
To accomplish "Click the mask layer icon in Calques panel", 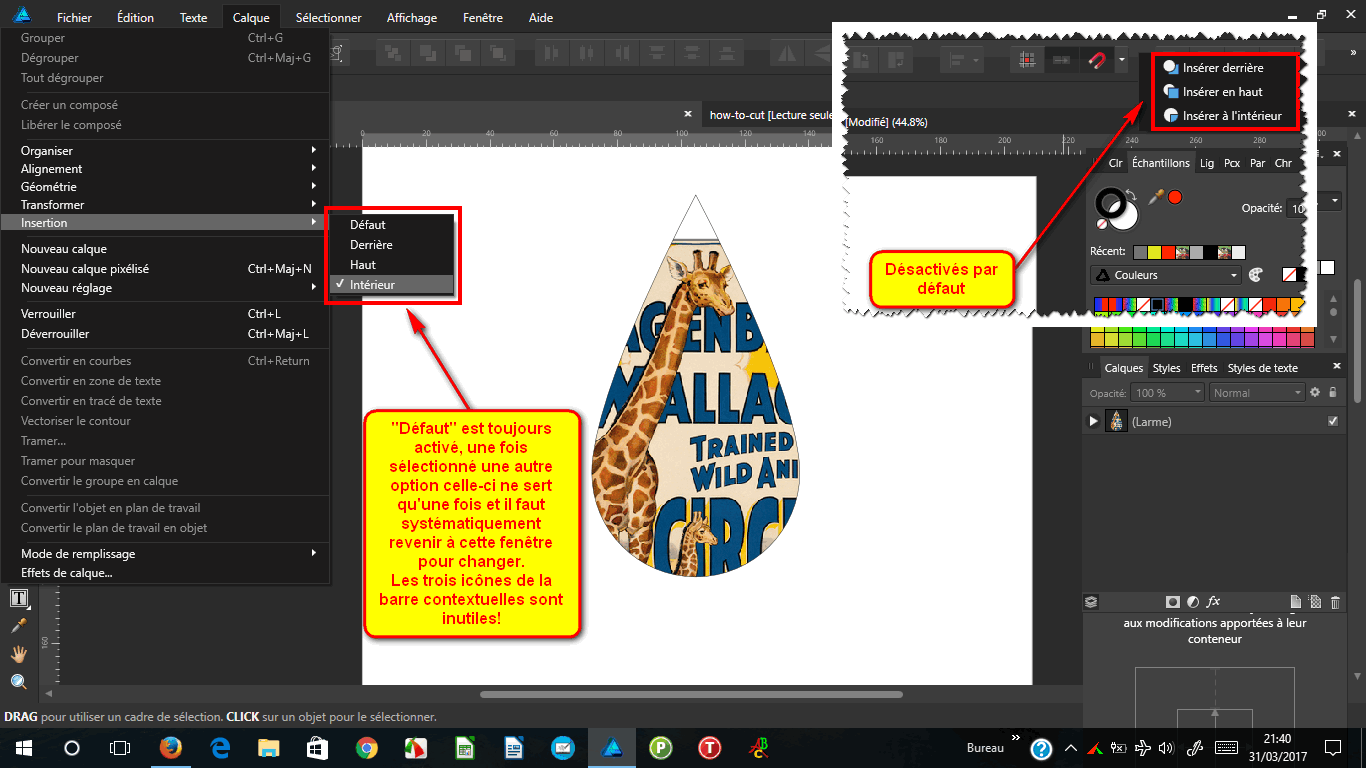I will pos(1173,602).
